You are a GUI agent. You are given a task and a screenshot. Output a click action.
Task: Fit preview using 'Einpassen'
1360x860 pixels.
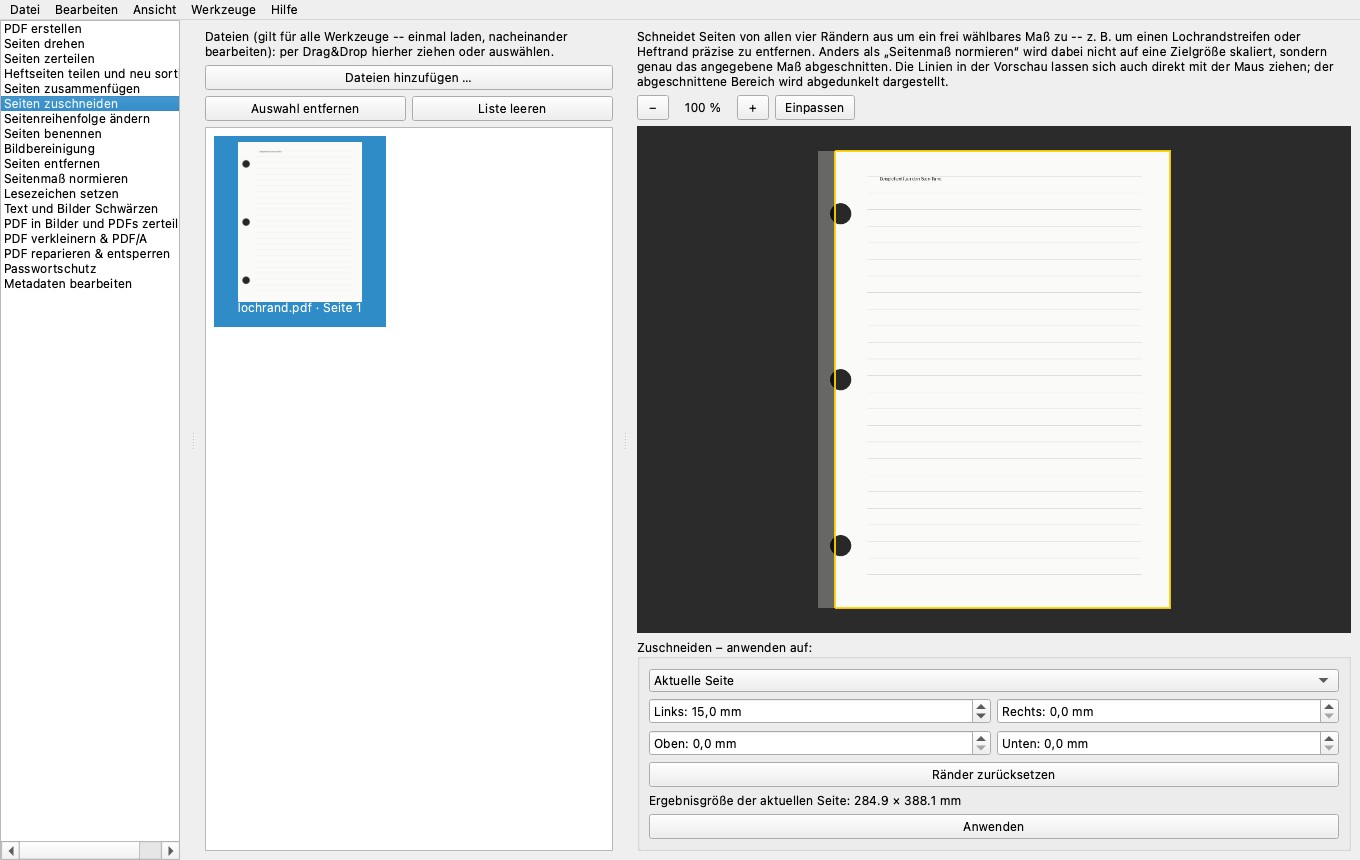tap(815, 108)
